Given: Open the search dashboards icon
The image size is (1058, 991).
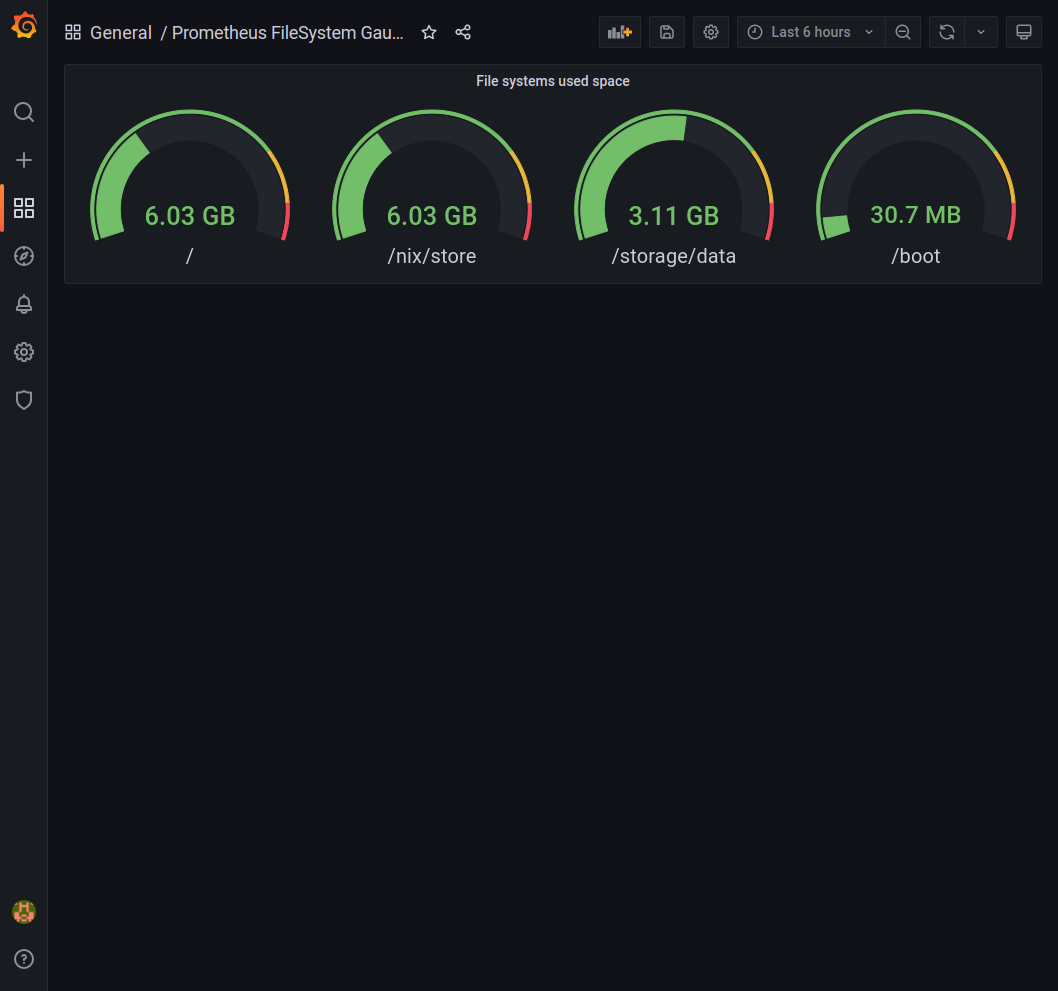Looking at the screenshot, I should (24, 112).
